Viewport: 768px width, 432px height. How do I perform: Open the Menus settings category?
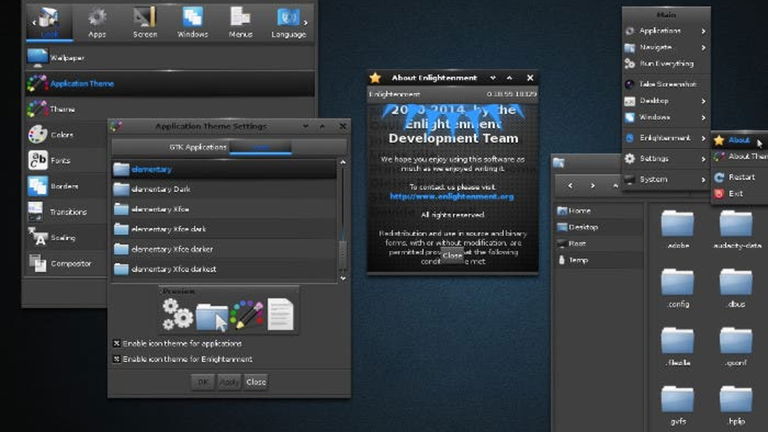point(240,23)
